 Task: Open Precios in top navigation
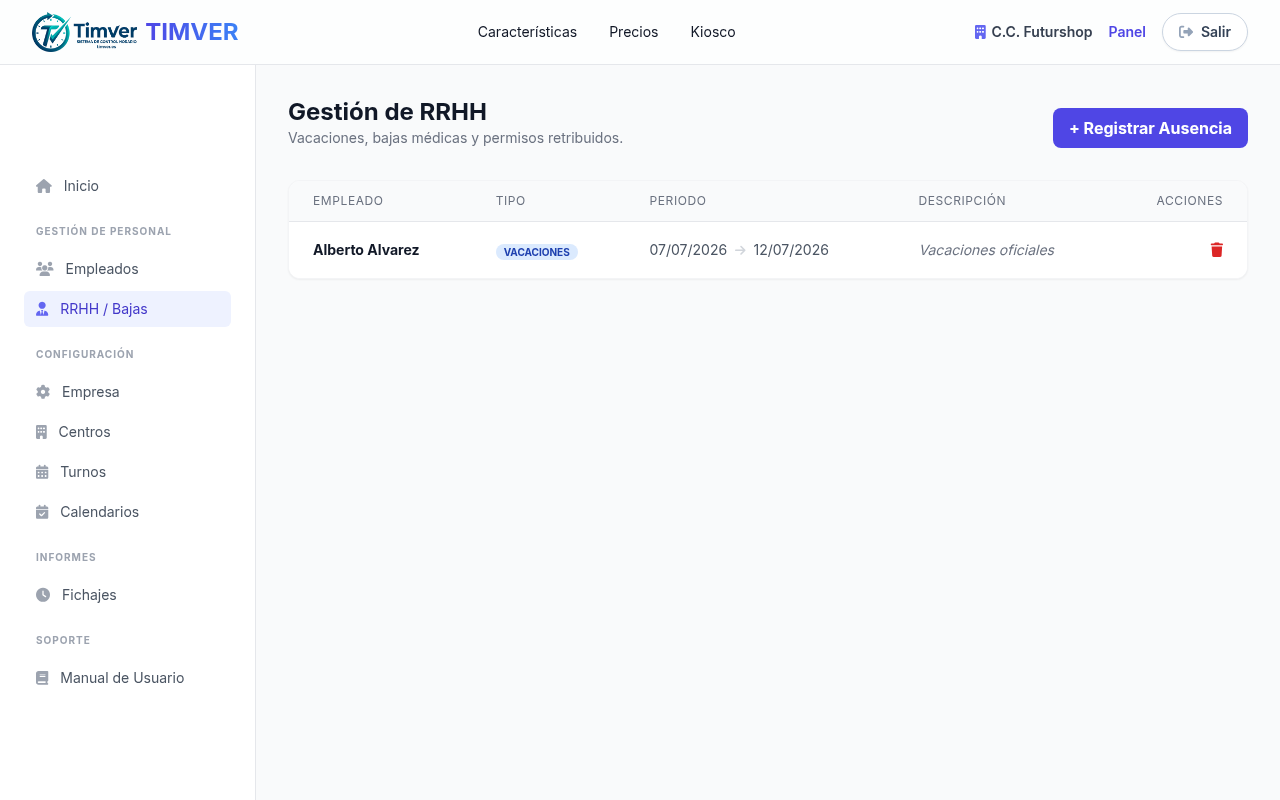tap(634, 32)
